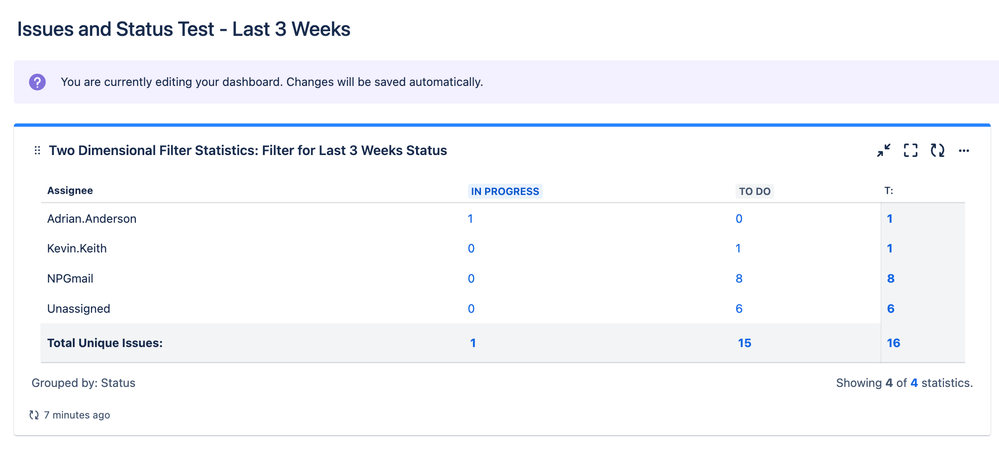Refresh the filter statistics gadget
This screenshot has height=452, width=999.
937,151
